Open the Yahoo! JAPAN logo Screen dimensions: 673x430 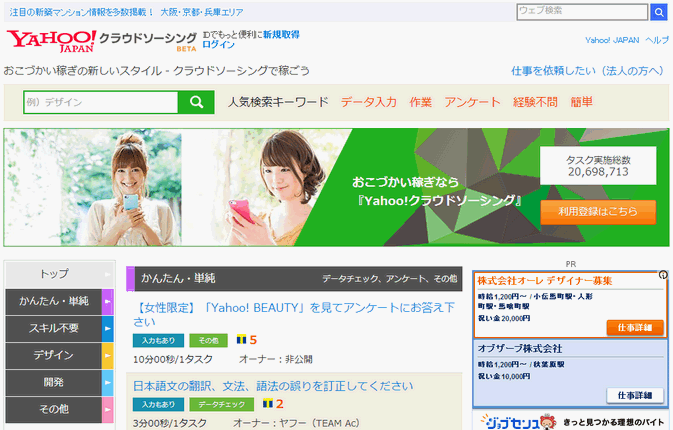(52, 41)
